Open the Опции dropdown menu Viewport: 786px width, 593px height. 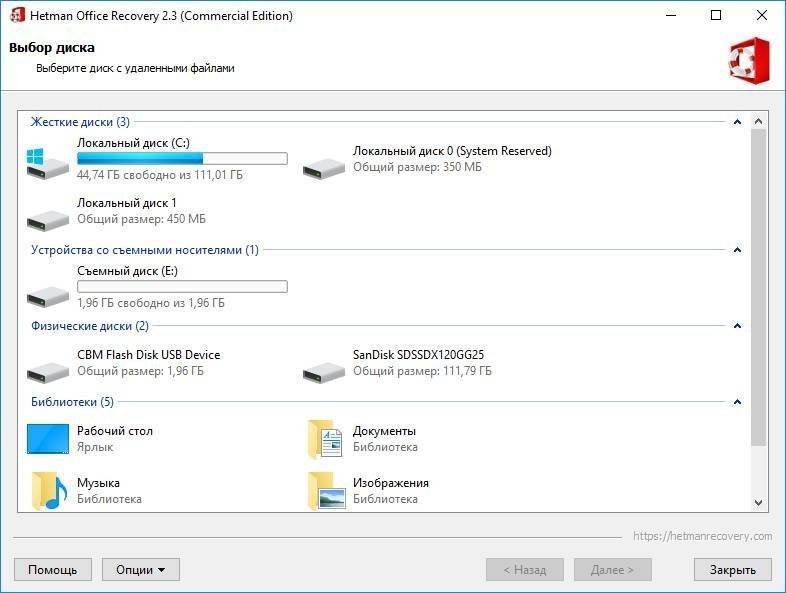[140, 570]
